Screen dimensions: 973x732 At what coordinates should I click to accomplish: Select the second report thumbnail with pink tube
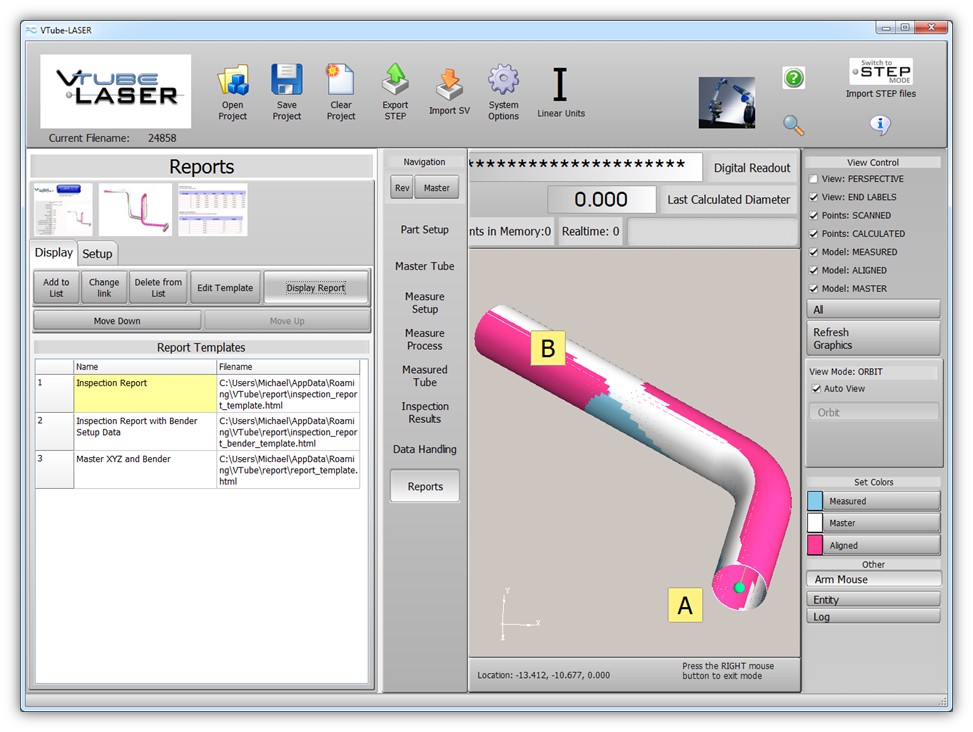click(x=135, y=209)
